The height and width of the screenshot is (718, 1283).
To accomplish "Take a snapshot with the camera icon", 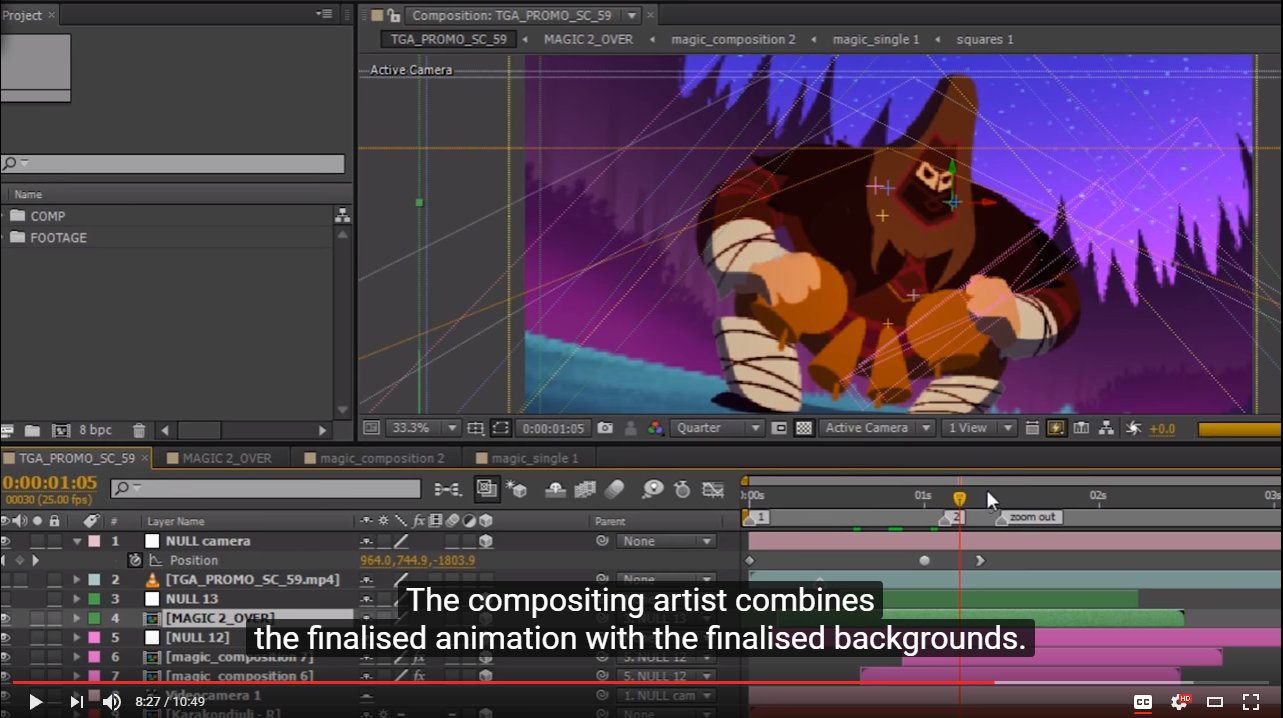I will coord(605,428).
